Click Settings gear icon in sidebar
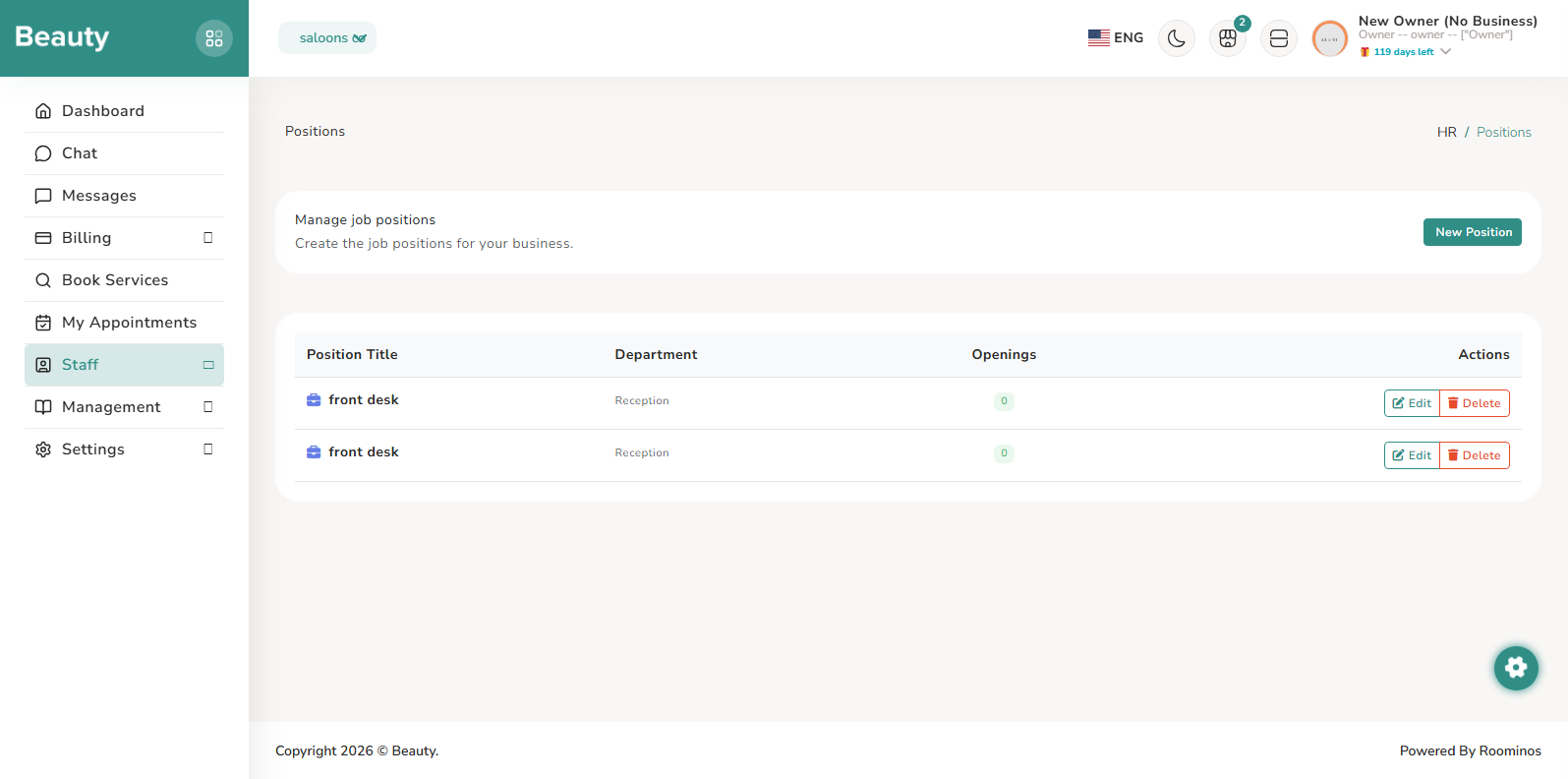 pyautogui.click(x=43, y=449)
